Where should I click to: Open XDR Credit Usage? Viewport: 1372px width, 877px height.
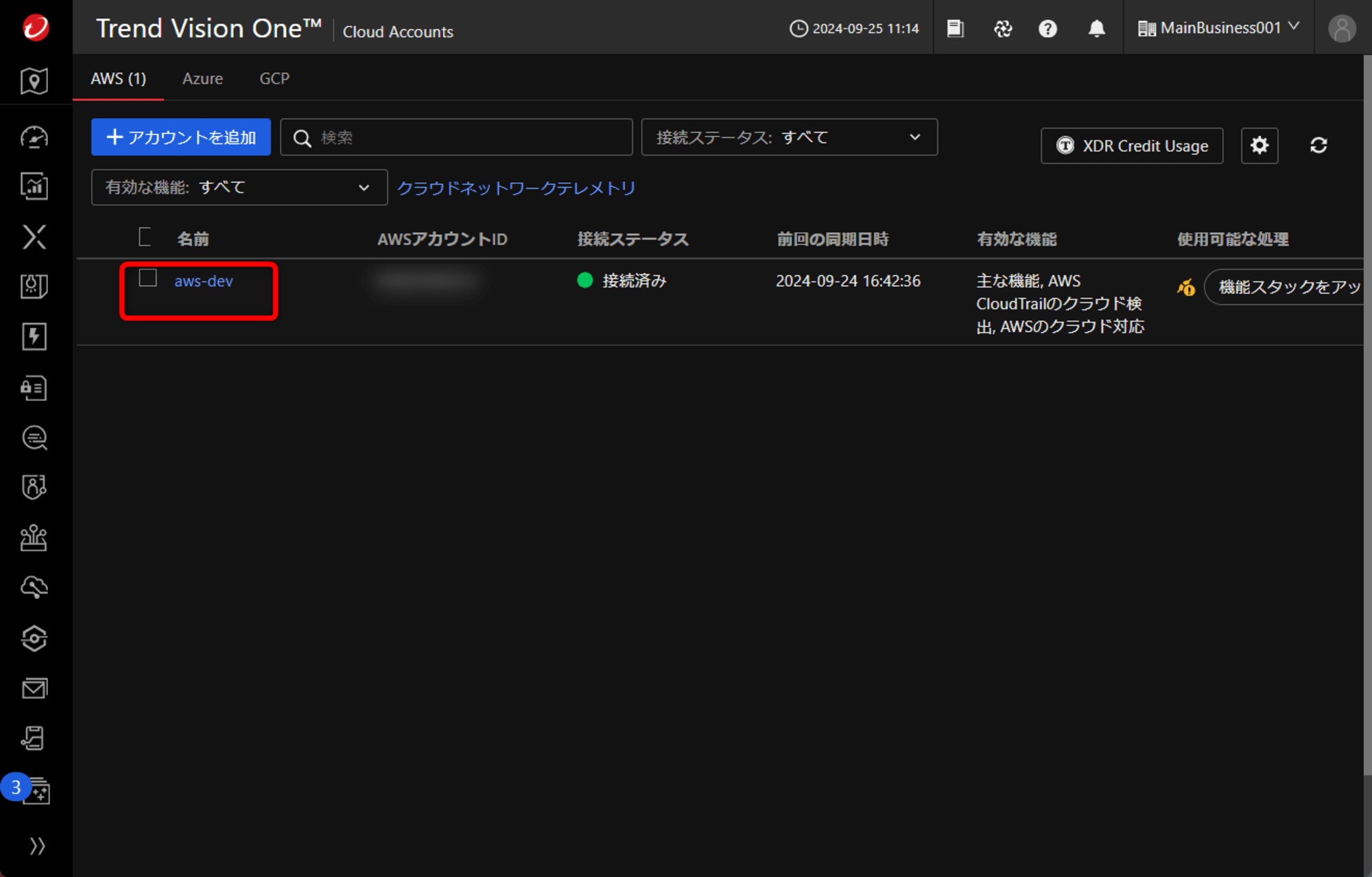click(1132, 145)
